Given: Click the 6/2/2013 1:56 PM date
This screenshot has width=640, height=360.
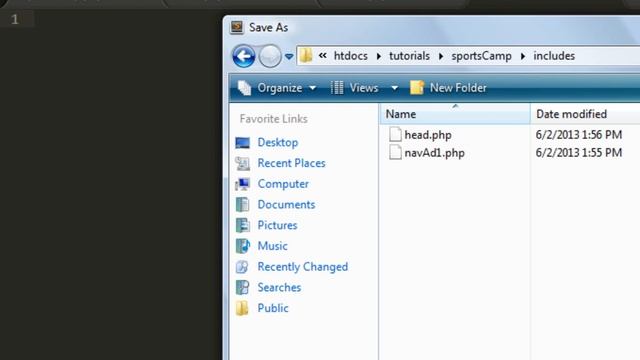Looking at the screenshot, I should point(579,135).
